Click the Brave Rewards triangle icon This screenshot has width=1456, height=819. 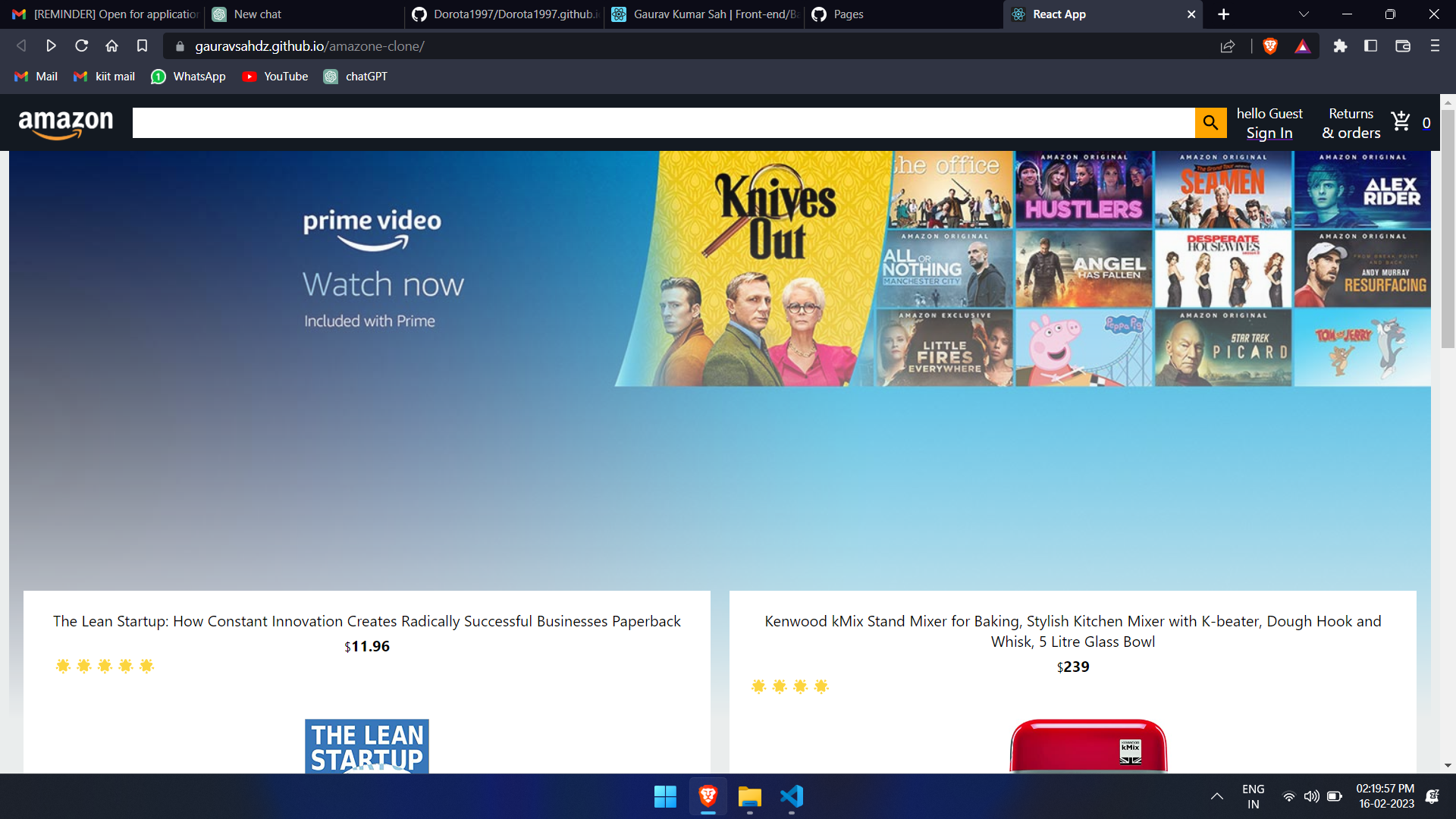1302,46
